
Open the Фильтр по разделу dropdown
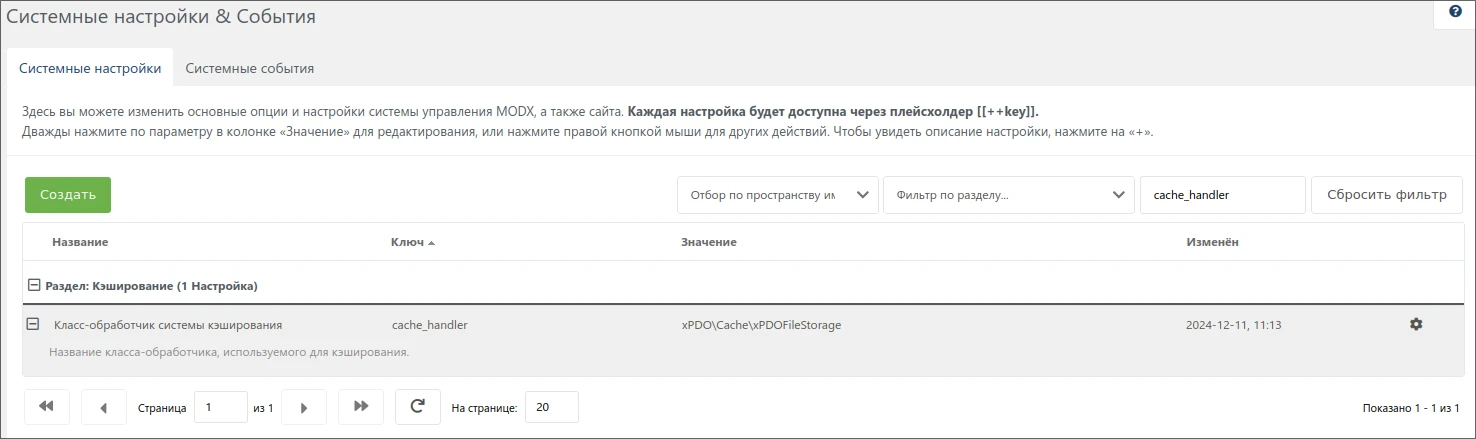coord(1008,195)
